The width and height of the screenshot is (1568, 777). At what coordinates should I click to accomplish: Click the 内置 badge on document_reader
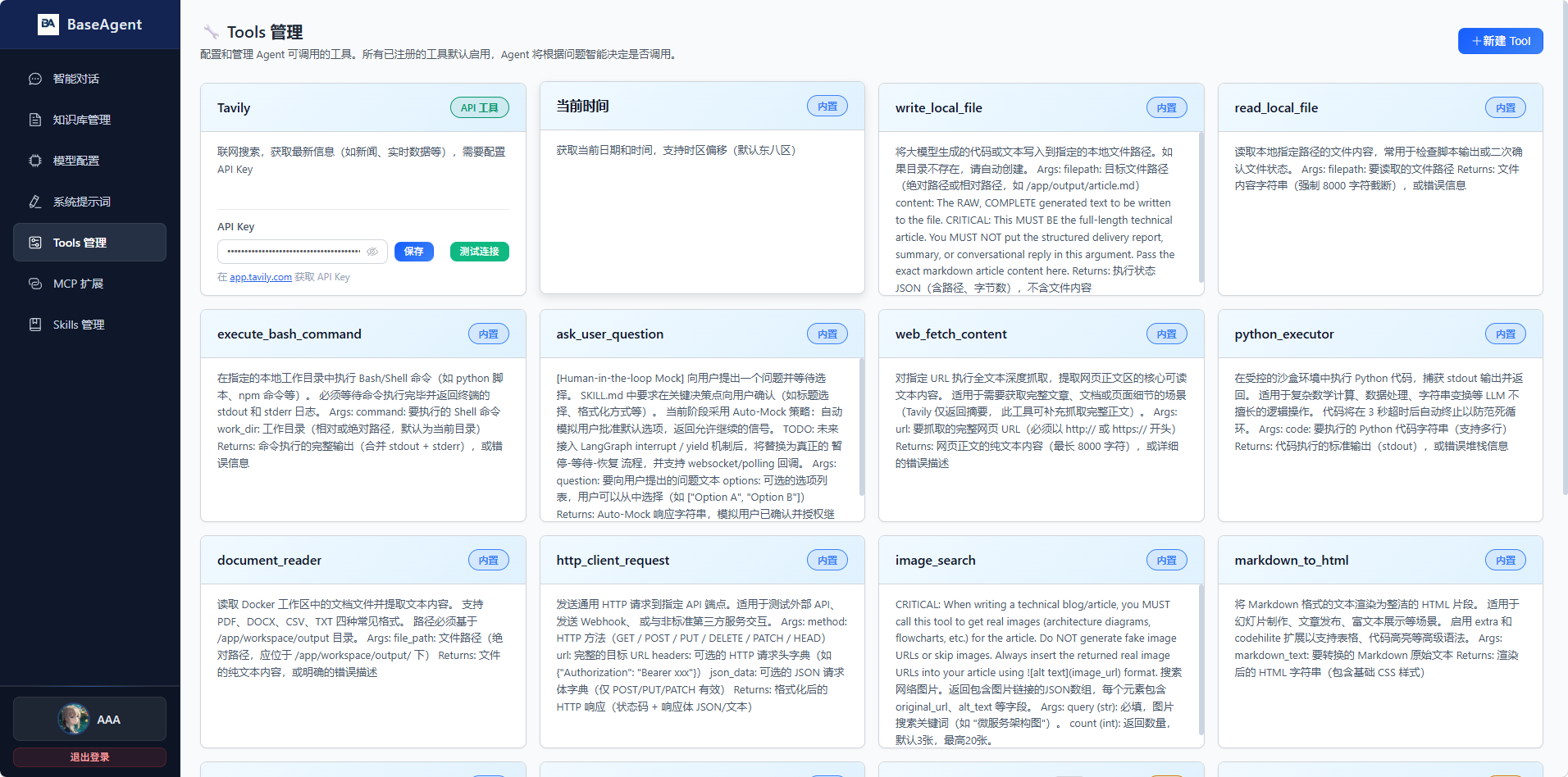click(x=489, y=560)
